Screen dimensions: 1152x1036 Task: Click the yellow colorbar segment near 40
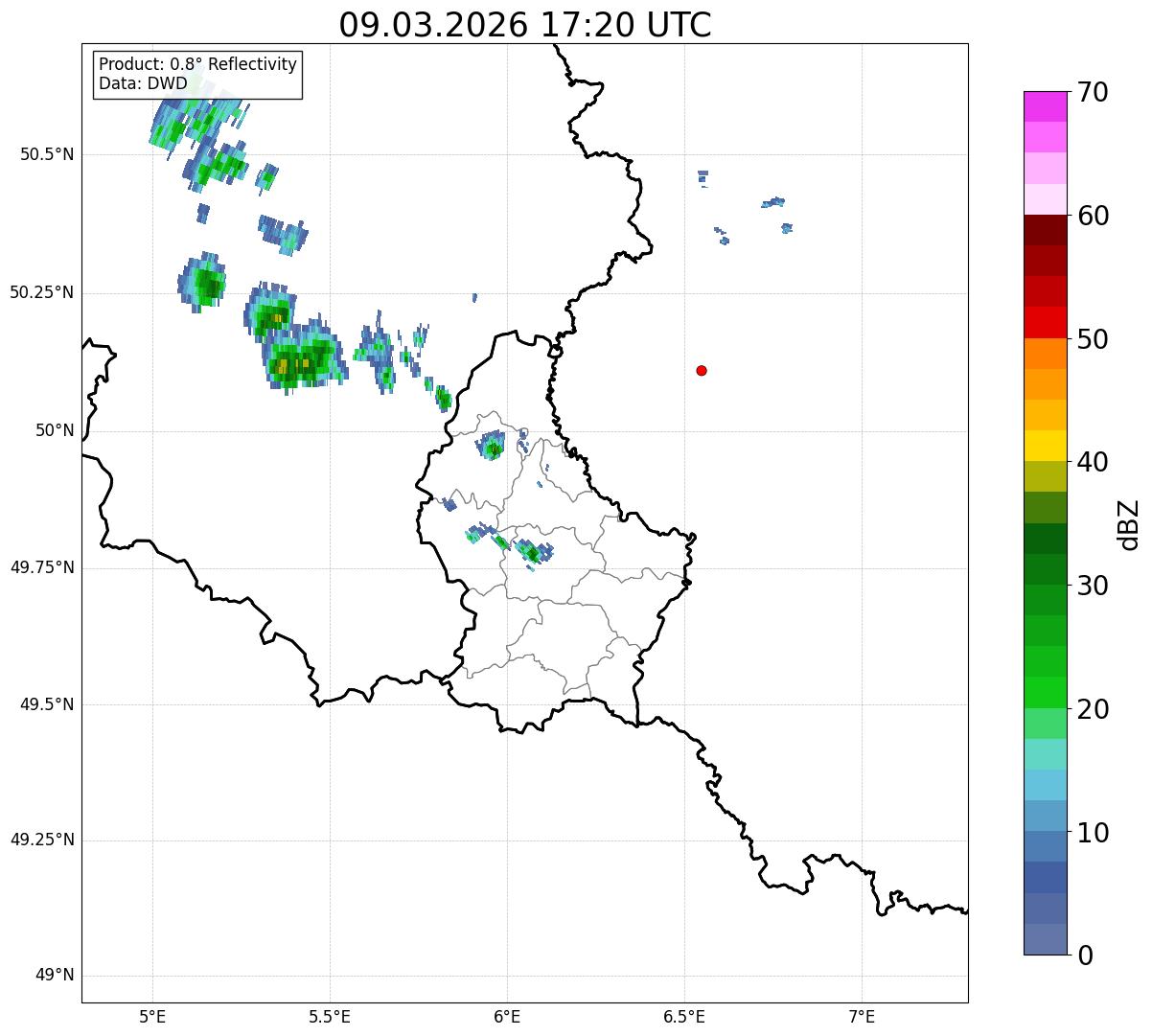click(x=1045, y=446)
